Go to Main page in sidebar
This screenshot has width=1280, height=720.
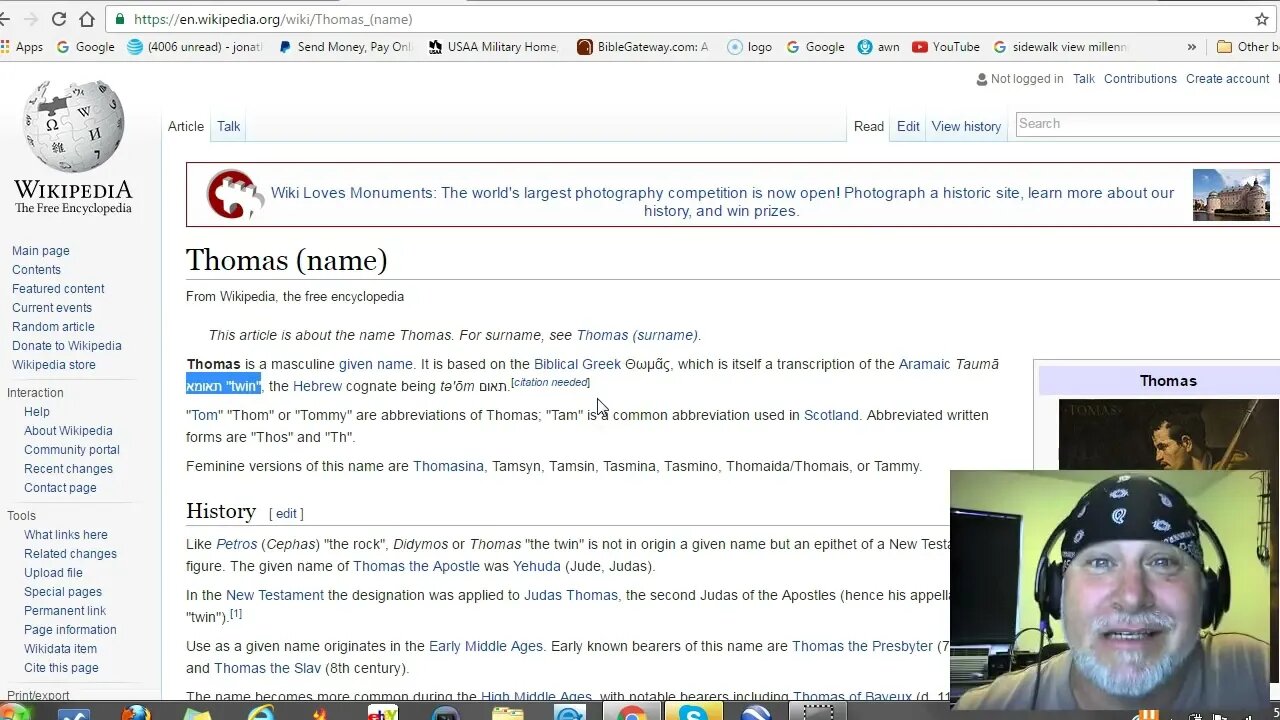[41, 251]
